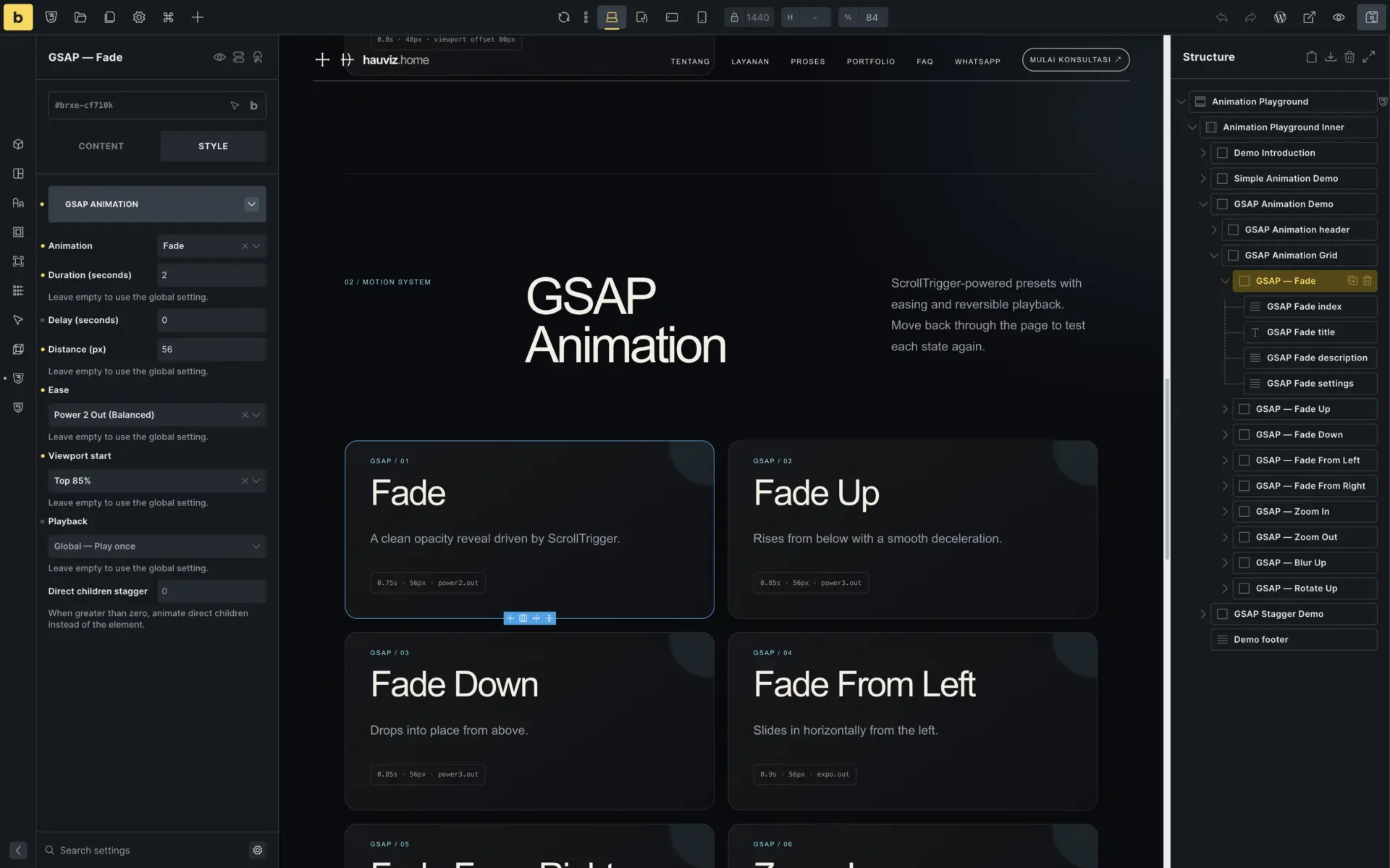
Task: Select the GSAP Fade title tree row
Action: 1310,332
